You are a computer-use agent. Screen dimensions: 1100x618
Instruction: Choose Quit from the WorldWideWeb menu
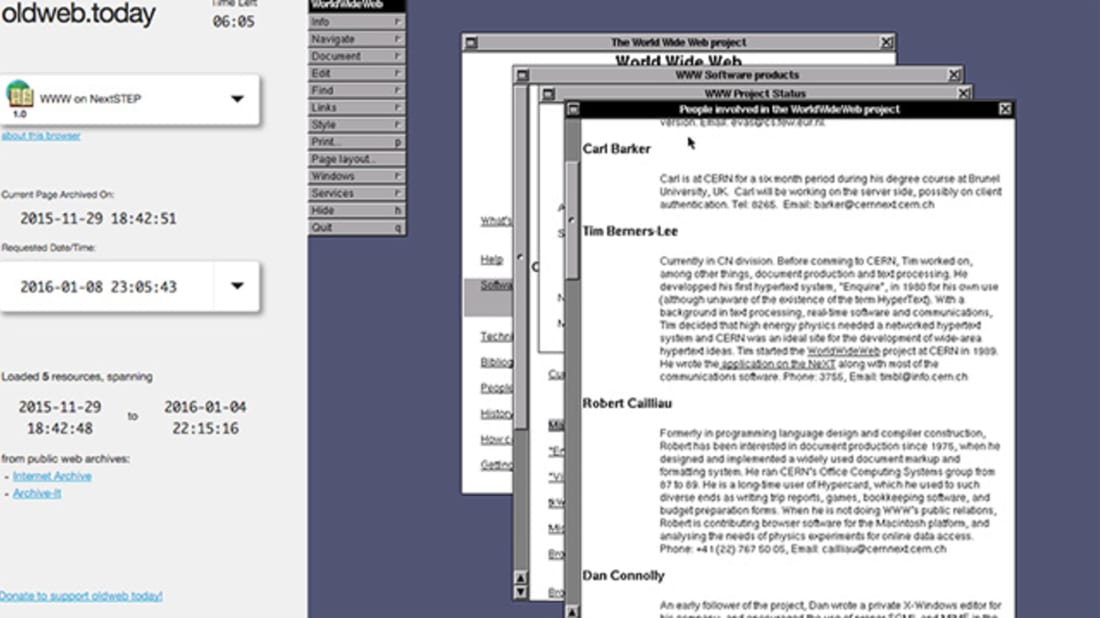(x=356, y=227)
